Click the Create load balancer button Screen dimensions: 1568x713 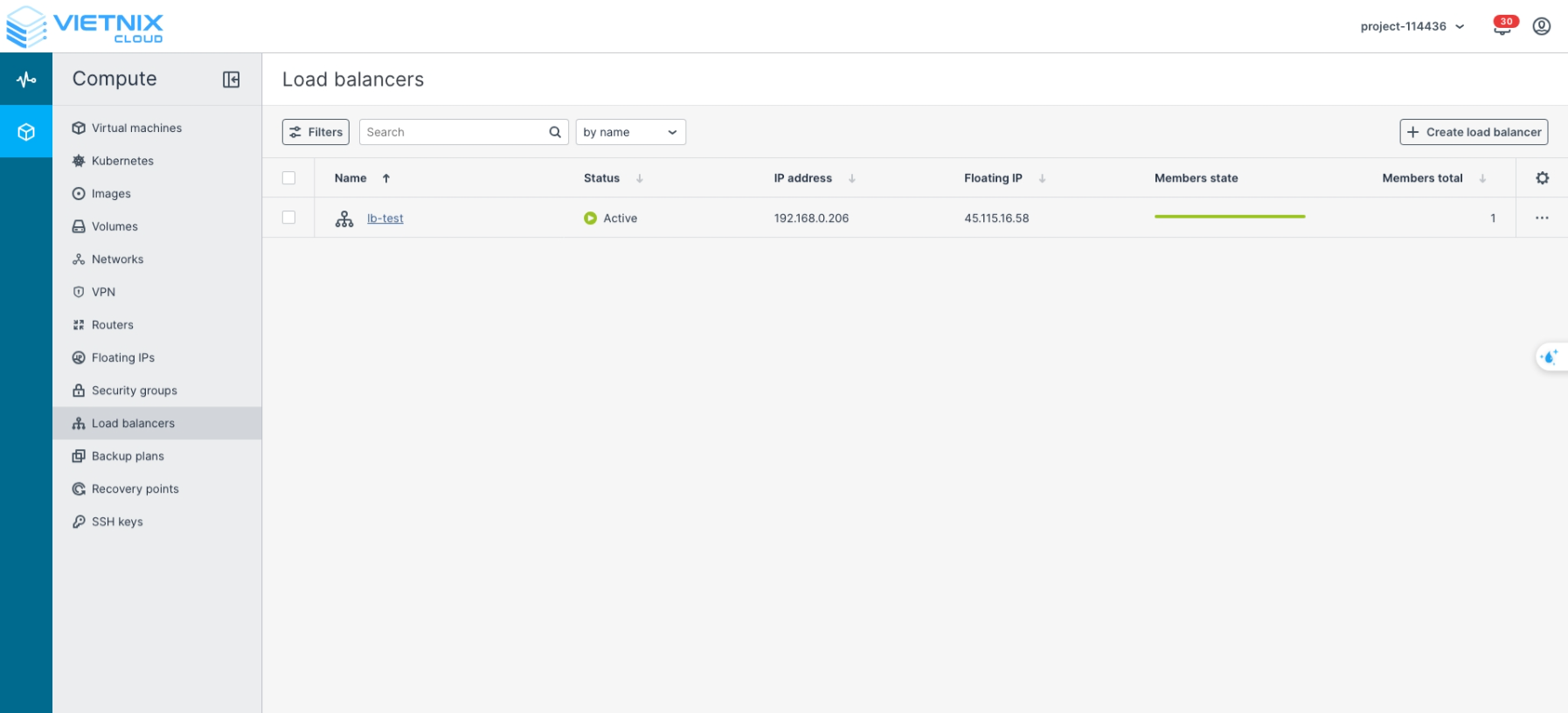(x=1474, y=132)
